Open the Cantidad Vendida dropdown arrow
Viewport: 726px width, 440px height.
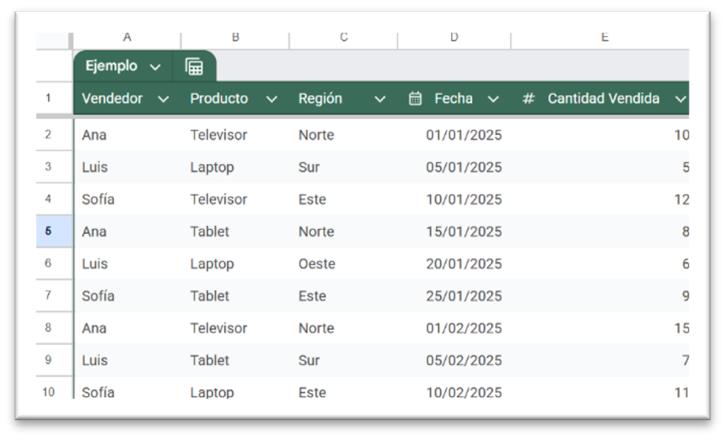(681, 99)
